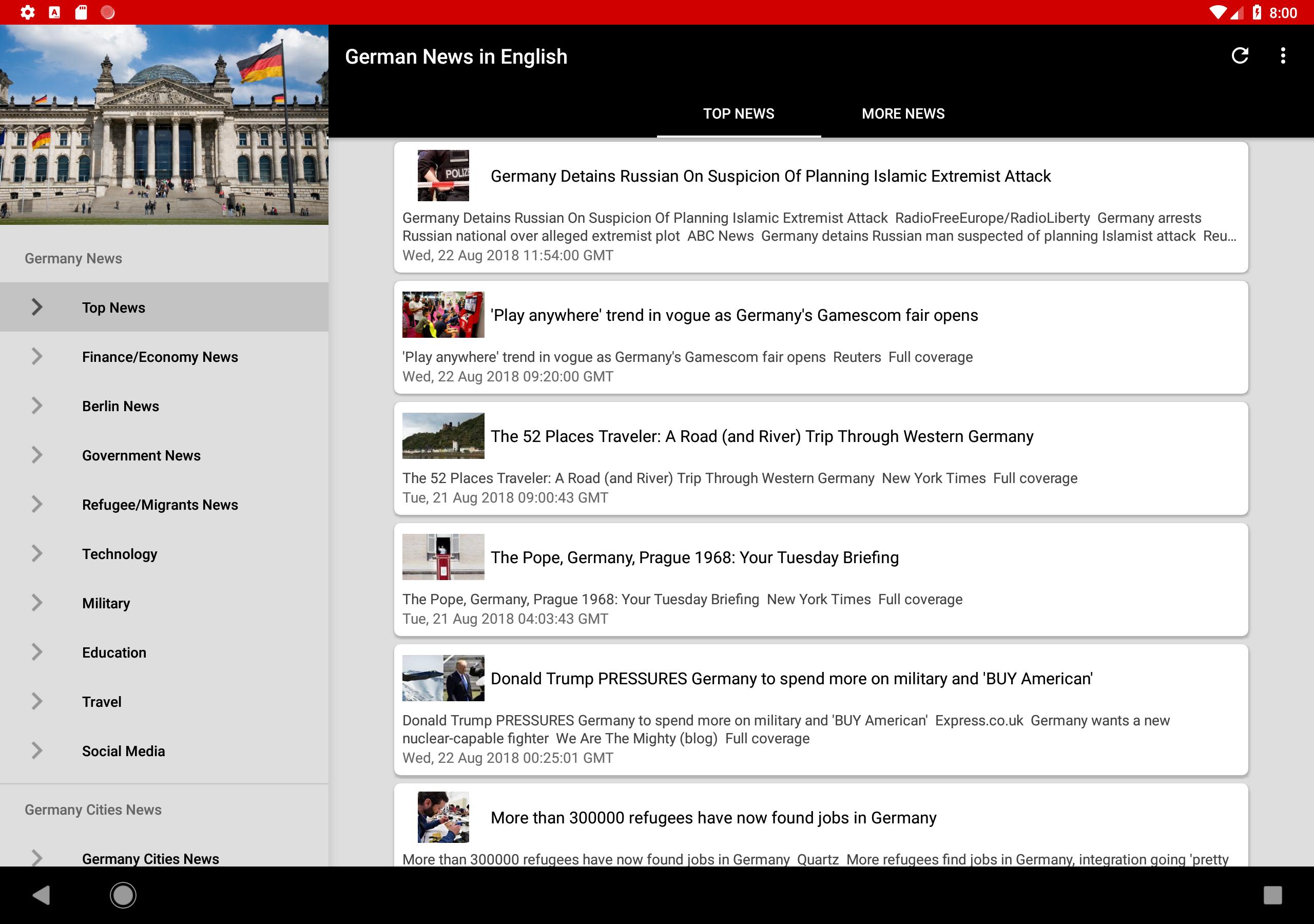The width and height of the screenshot is (1314, 924).
Task: Expand the Social Media chevron
Action: 36,750
